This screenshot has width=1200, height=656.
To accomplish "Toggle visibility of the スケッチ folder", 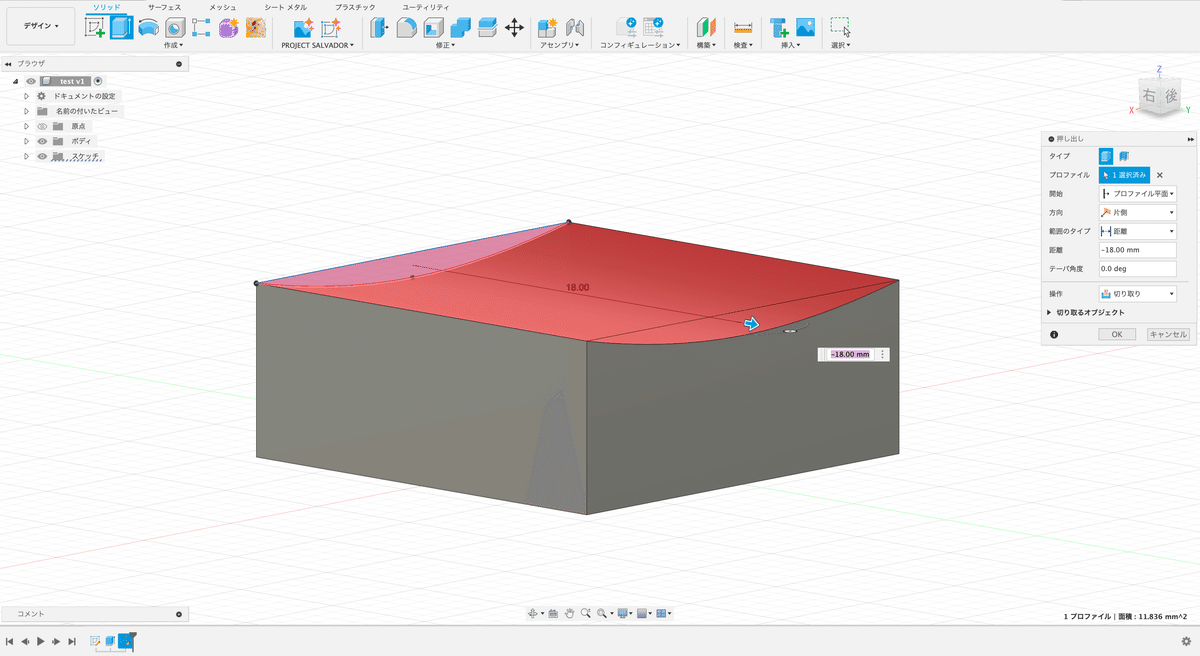I will pyautogui.click(x=42, y=157).
